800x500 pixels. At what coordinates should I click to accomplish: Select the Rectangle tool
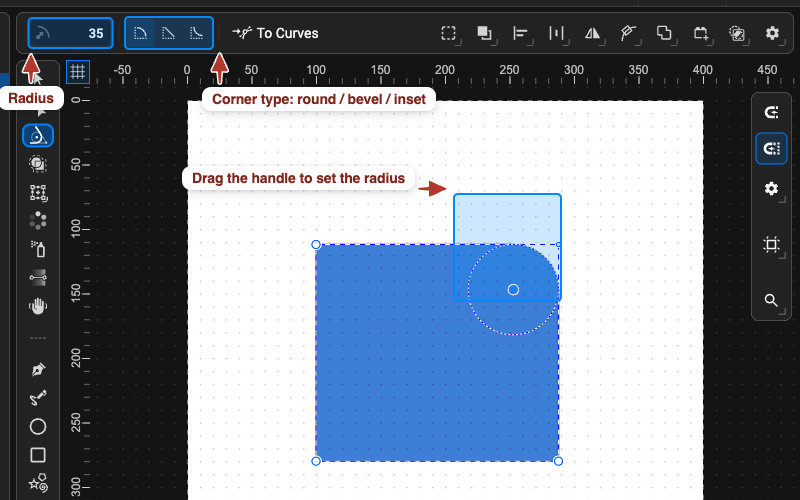pos(38,455)
